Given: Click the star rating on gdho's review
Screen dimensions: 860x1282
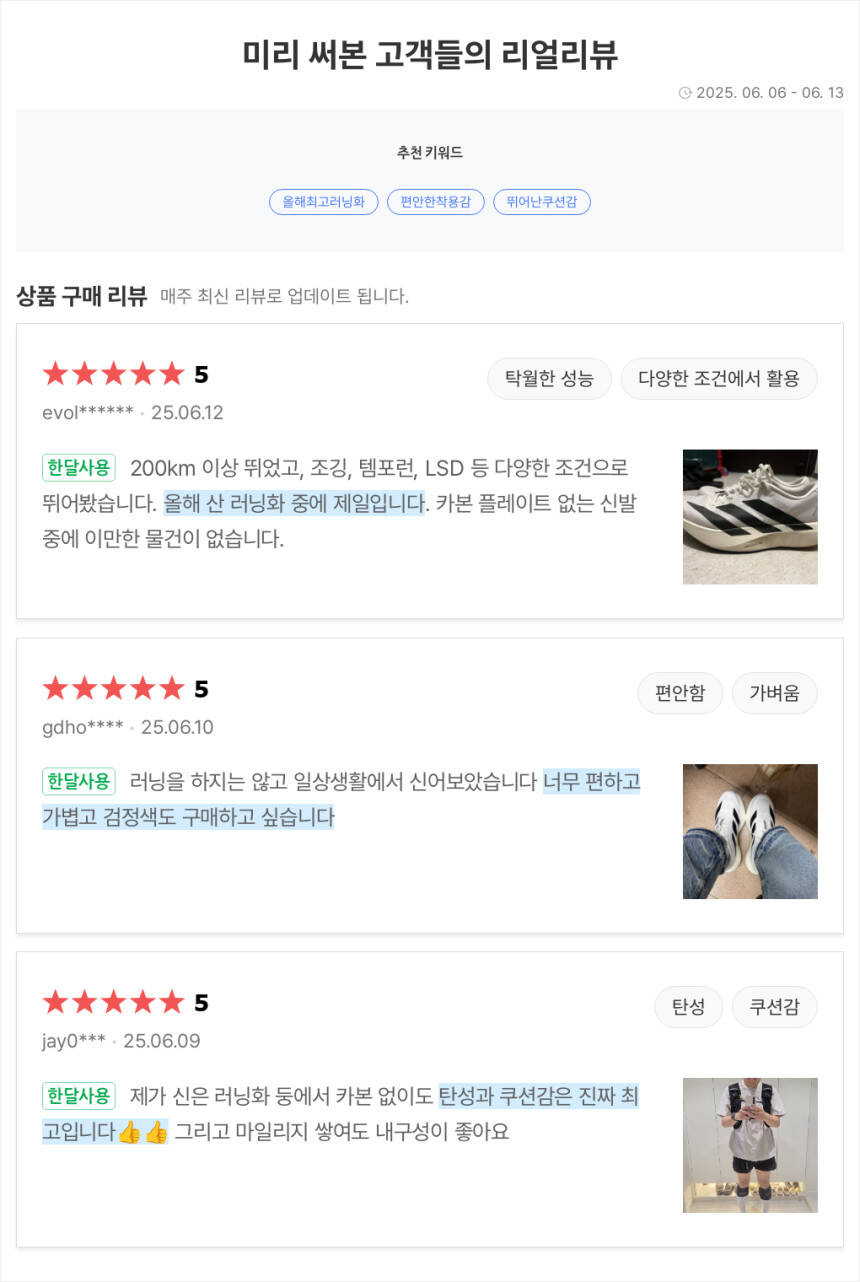Looking at the screenshot, I should pyautogui.click(x=113, y=689).
